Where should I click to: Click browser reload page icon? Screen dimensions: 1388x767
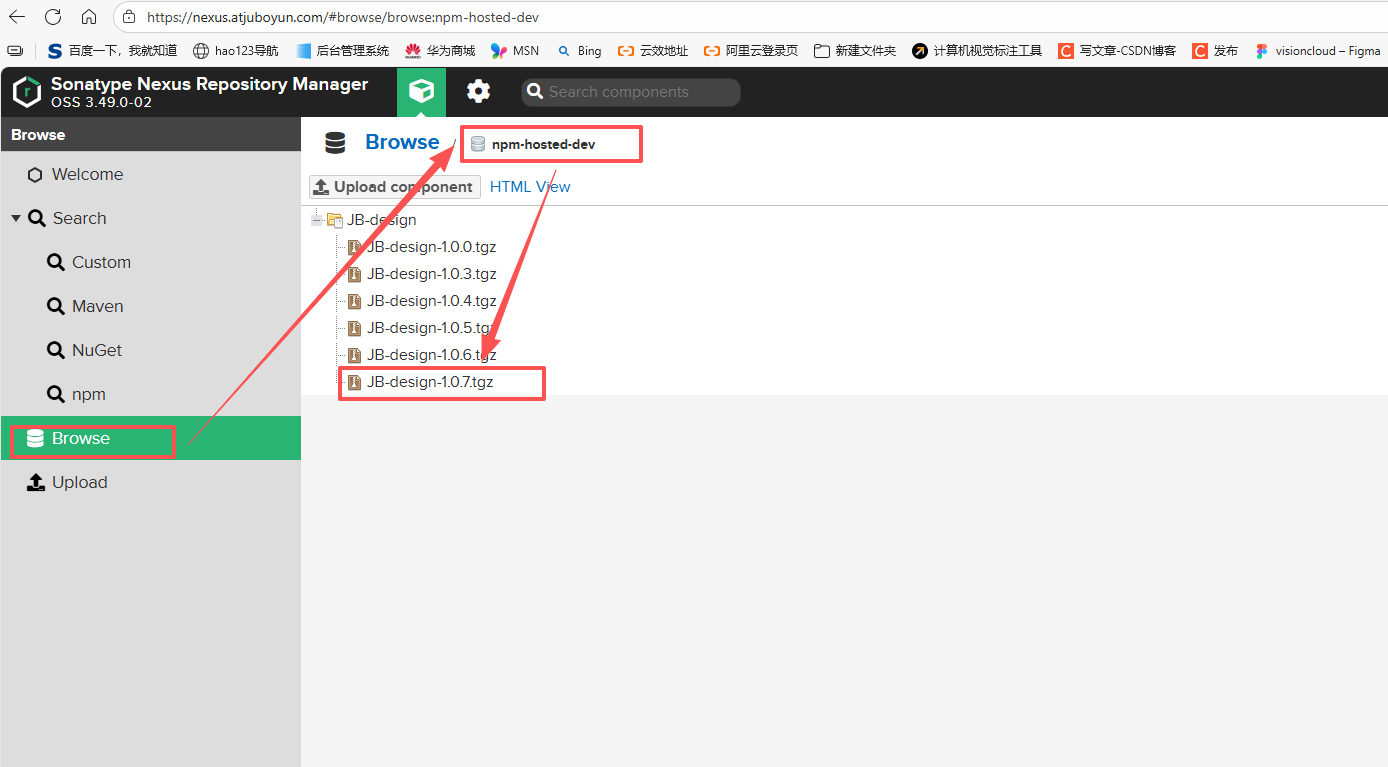[53, 17]
